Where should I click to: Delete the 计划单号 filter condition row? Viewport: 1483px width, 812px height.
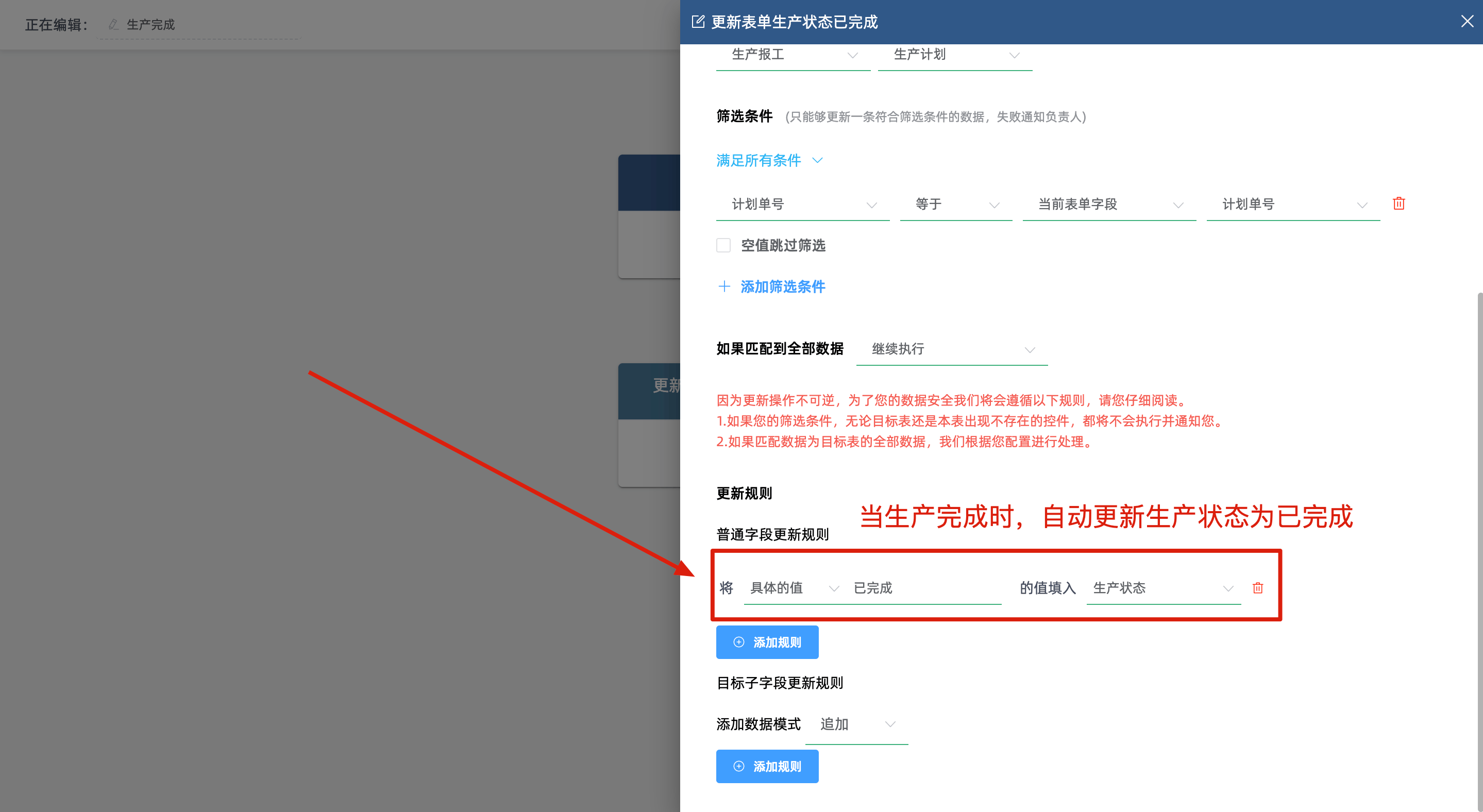[x=1398, y=203]
